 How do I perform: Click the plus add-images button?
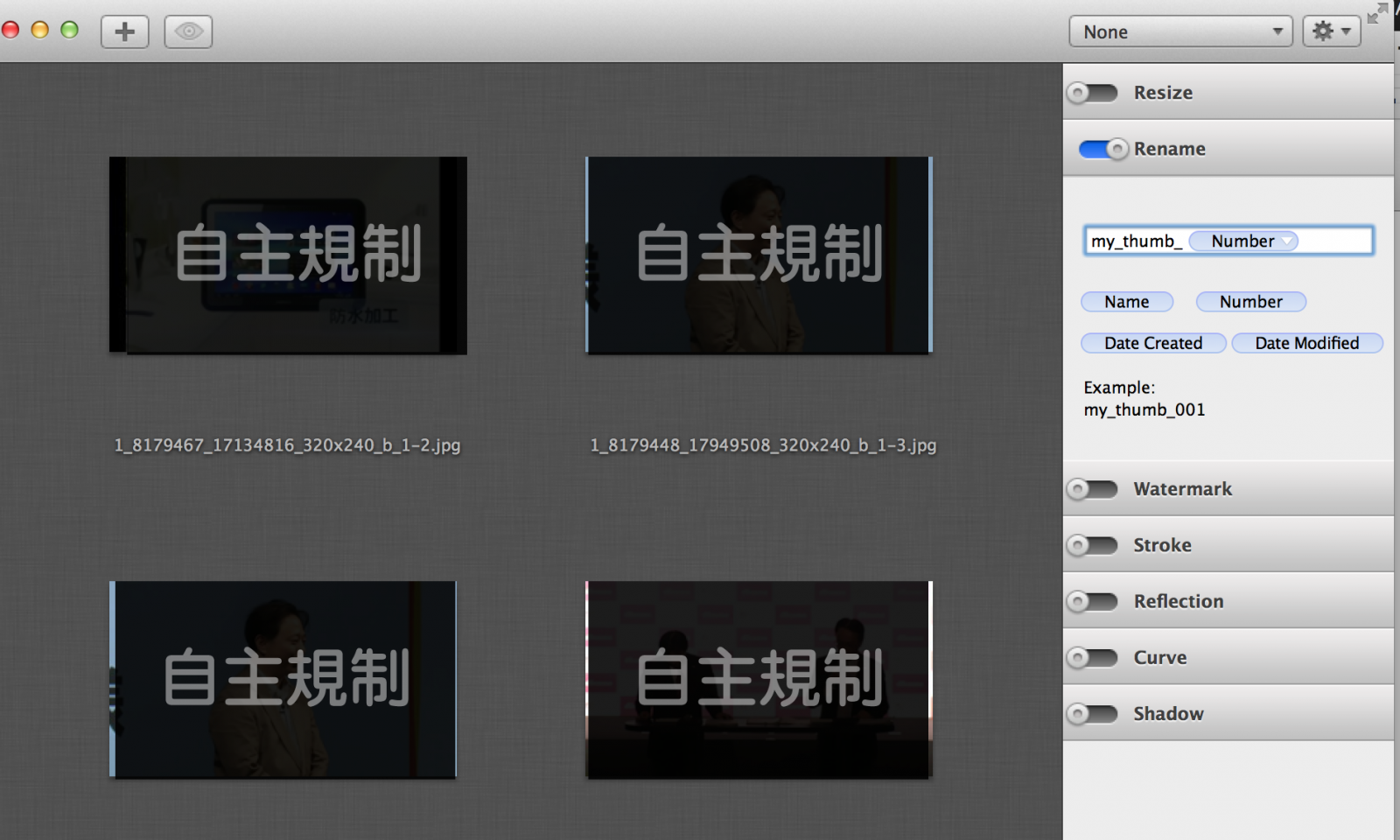pos(124,31)
